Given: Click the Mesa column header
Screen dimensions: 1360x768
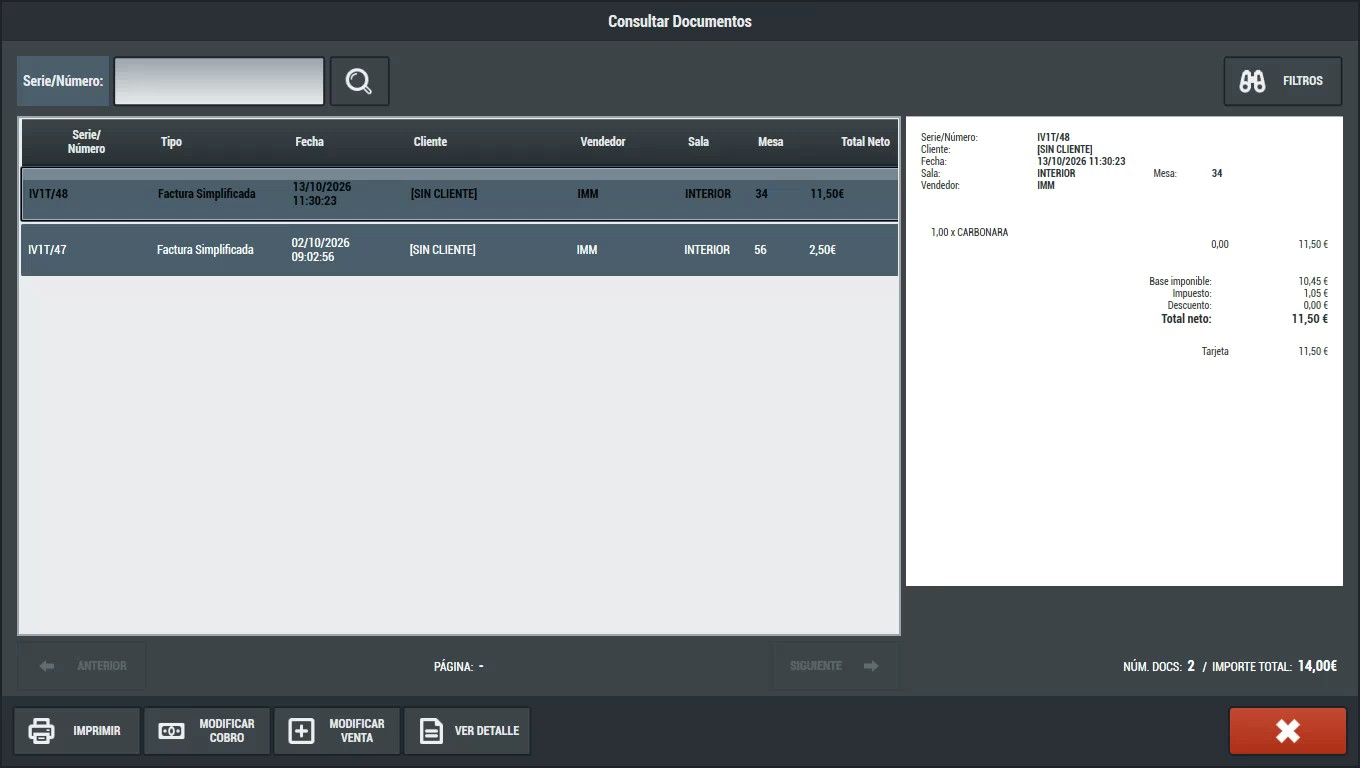Looking at the screenshot, I should pos(771,142).
